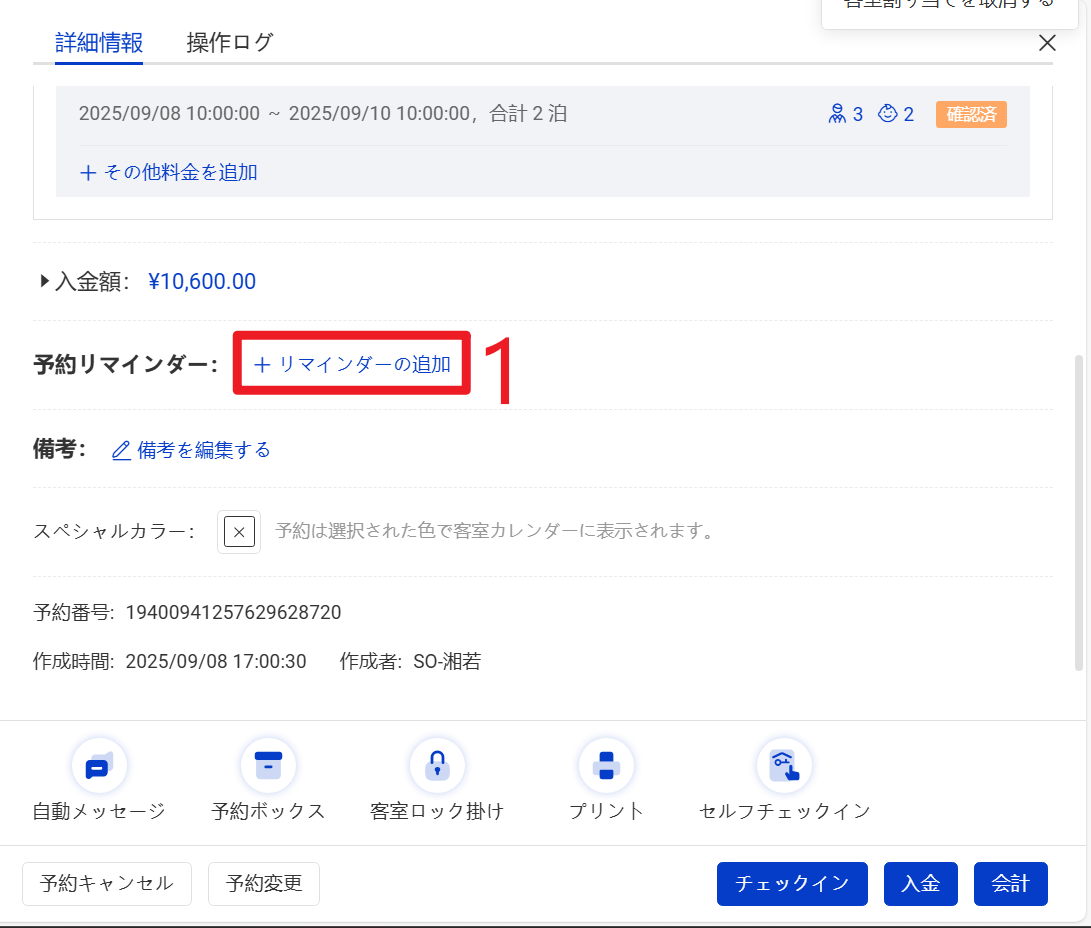Click the blue チェックイン button
The width and height of the screenshot is (1091, 928).
coord(792,884)
